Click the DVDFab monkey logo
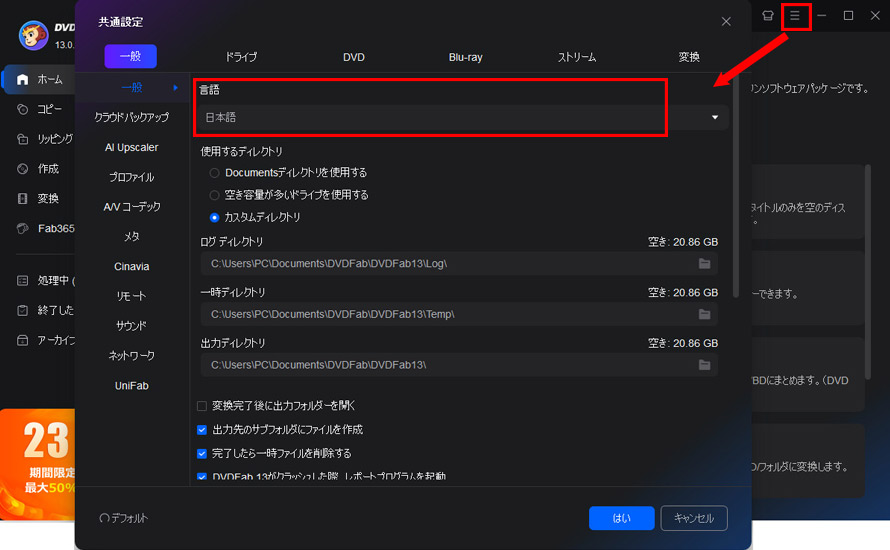Screen dimensions: 890x550 tap(33, 35)
